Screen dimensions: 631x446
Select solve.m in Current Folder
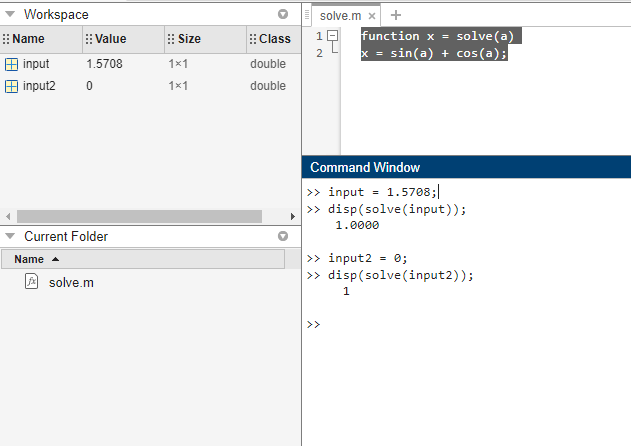coord(71,283)
